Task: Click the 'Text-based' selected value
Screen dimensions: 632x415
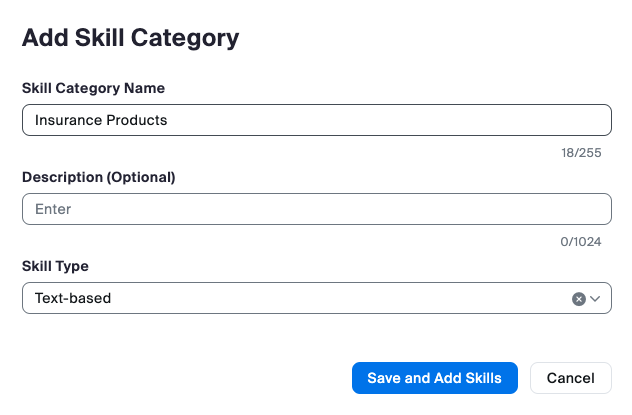Action: point(73,298)
